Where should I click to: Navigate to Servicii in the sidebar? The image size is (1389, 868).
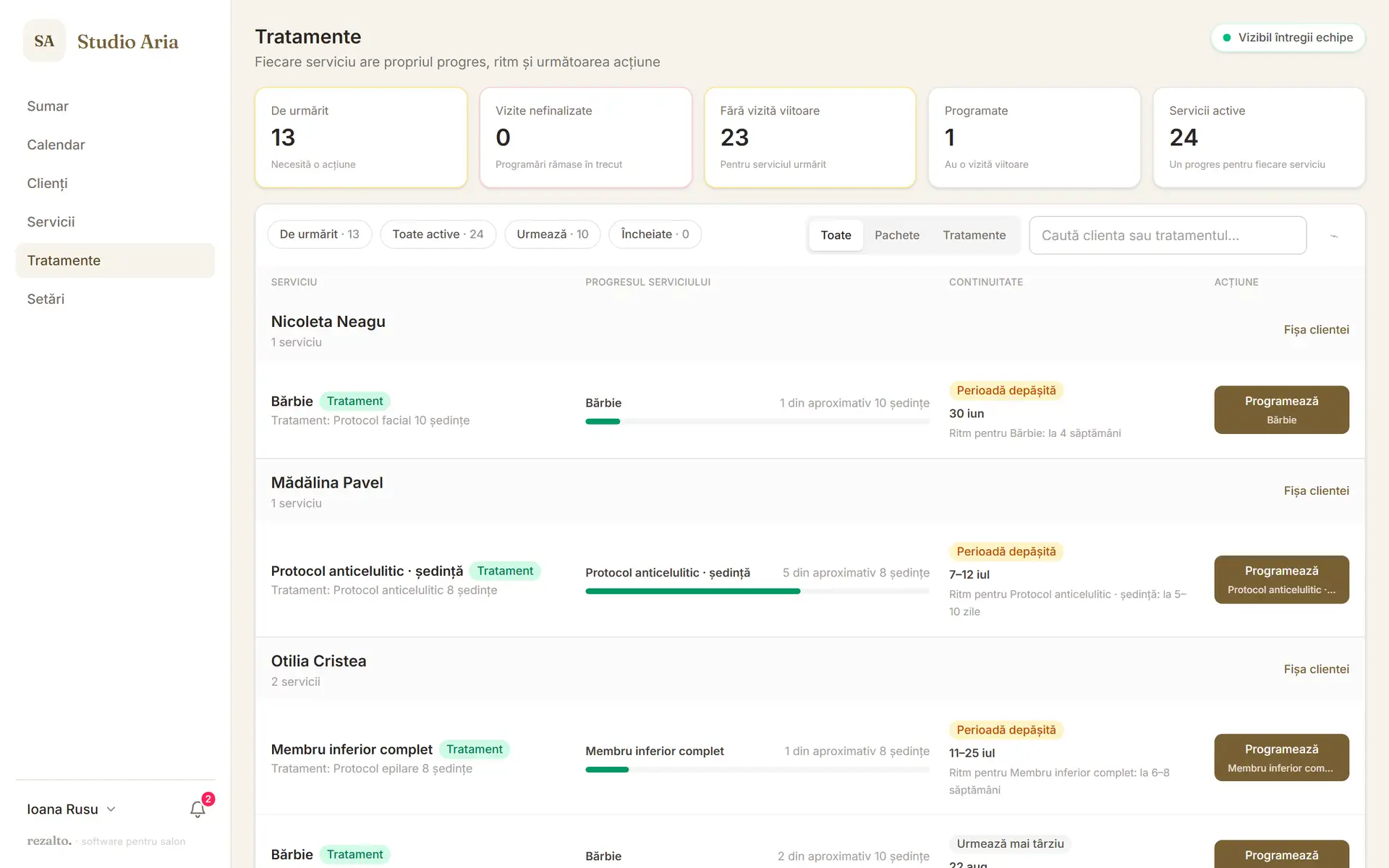tap(115, 222)
